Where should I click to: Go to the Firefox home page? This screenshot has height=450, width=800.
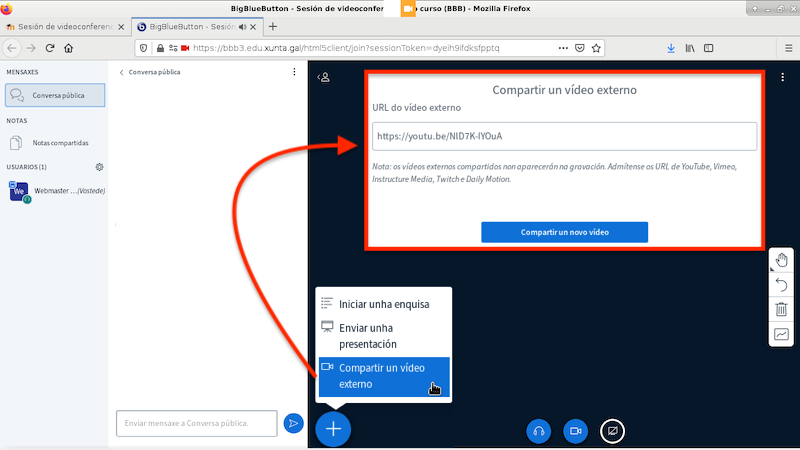pyautogui.click(x=68, y=48)
